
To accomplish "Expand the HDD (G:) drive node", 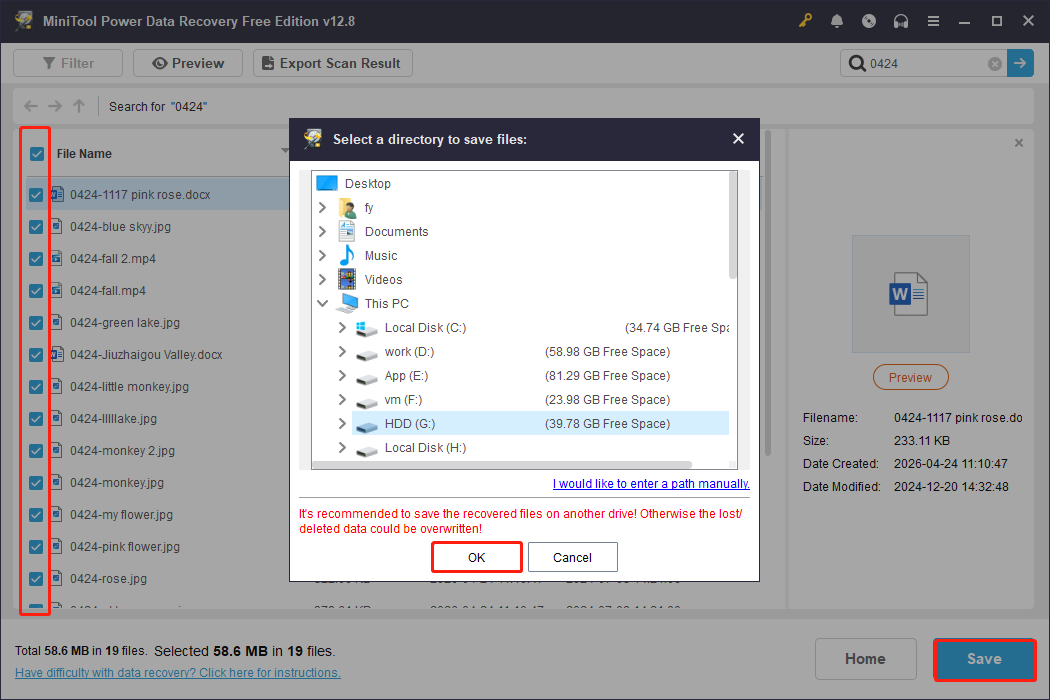I will point(342,423).
